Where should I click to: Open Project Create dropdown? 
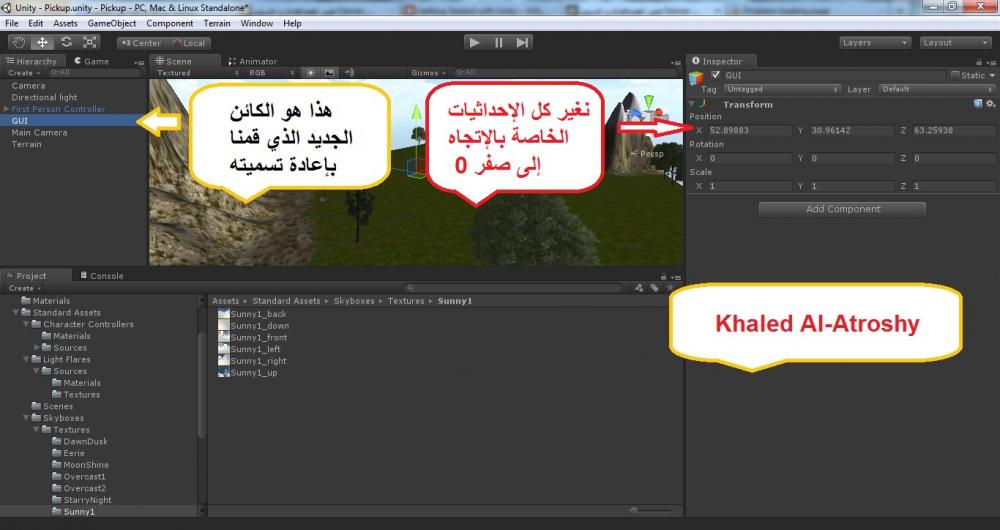pyautogui.click(x=24, y=288)
